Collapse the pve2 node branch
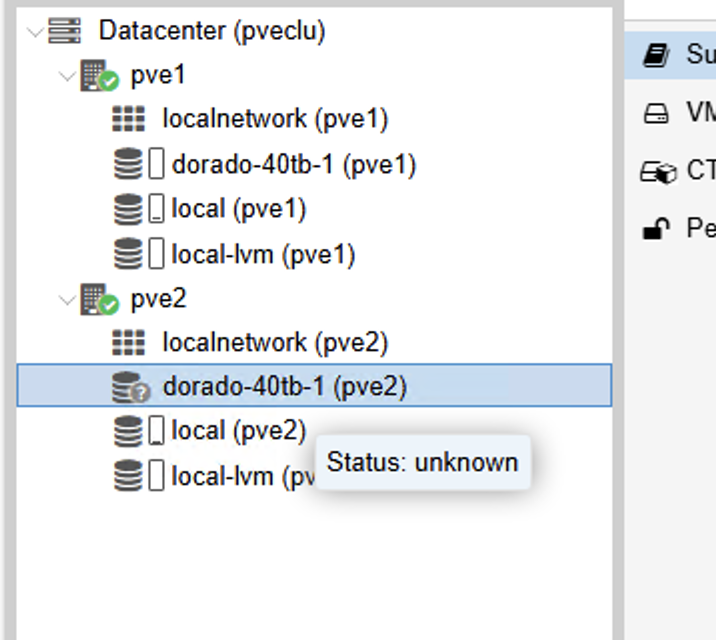Image resolution: width=716 pixels, height=640 pixels. (x=67, y=300)
